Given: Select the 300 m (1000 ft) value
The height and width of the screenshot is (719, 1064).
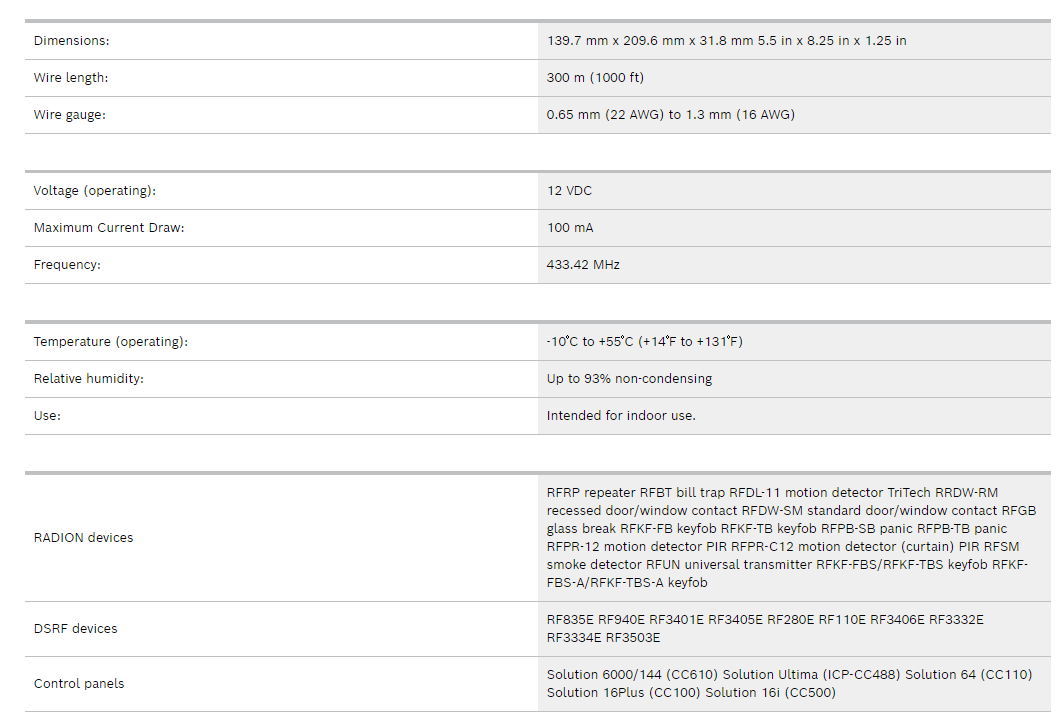Looking at the screenshot, I should tap(597, 78).
